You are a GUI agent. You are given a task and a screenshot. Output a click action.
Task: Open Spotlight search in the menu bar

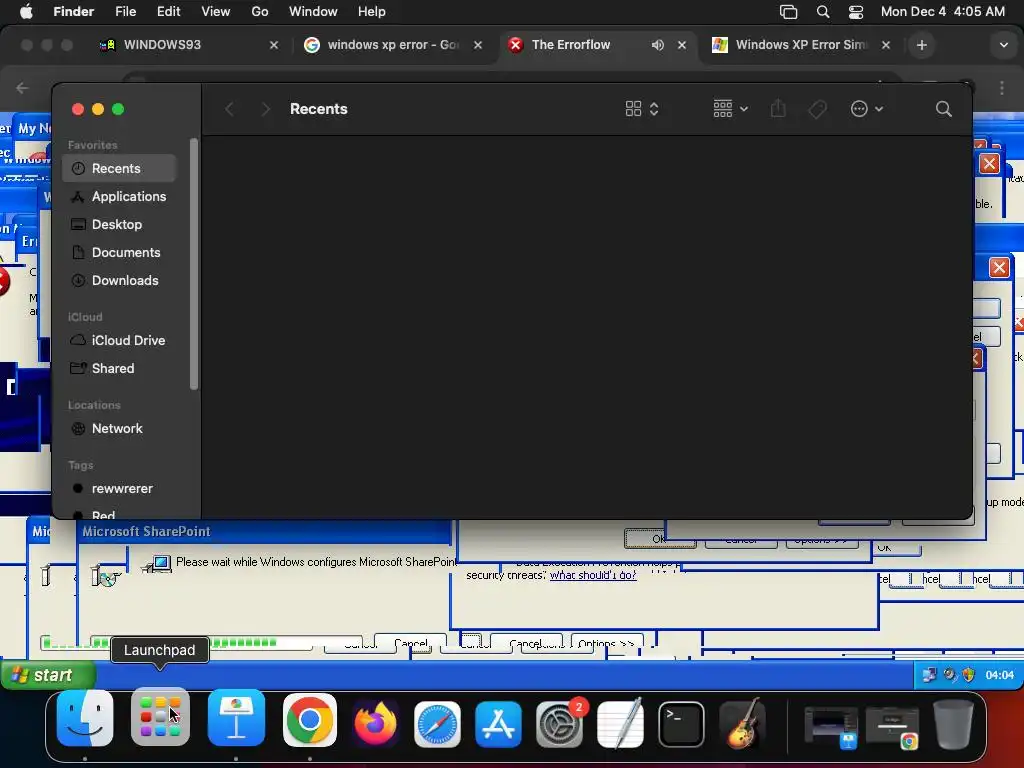823,12
